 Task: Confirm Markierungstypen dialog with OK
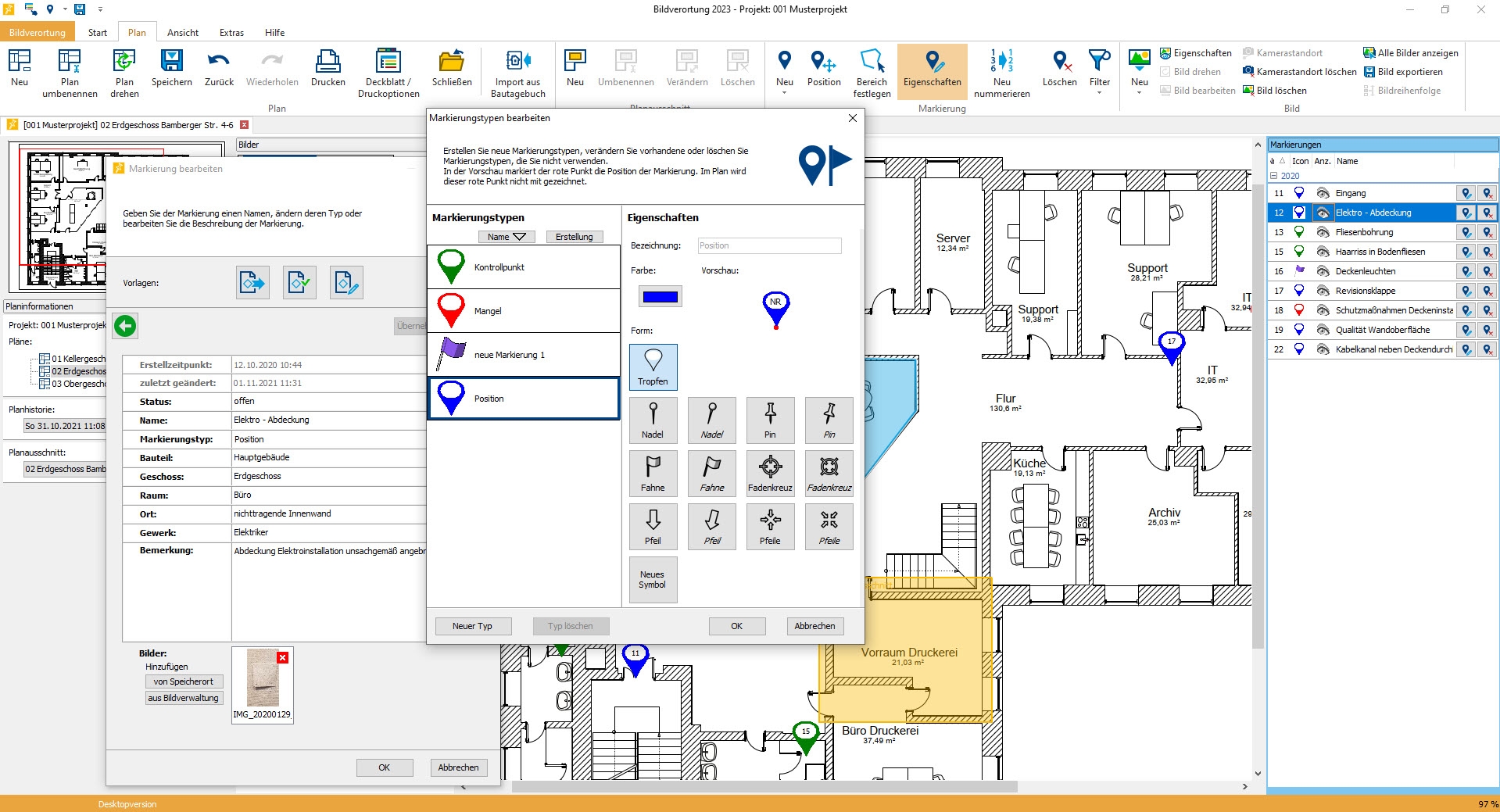coord(736,626)
